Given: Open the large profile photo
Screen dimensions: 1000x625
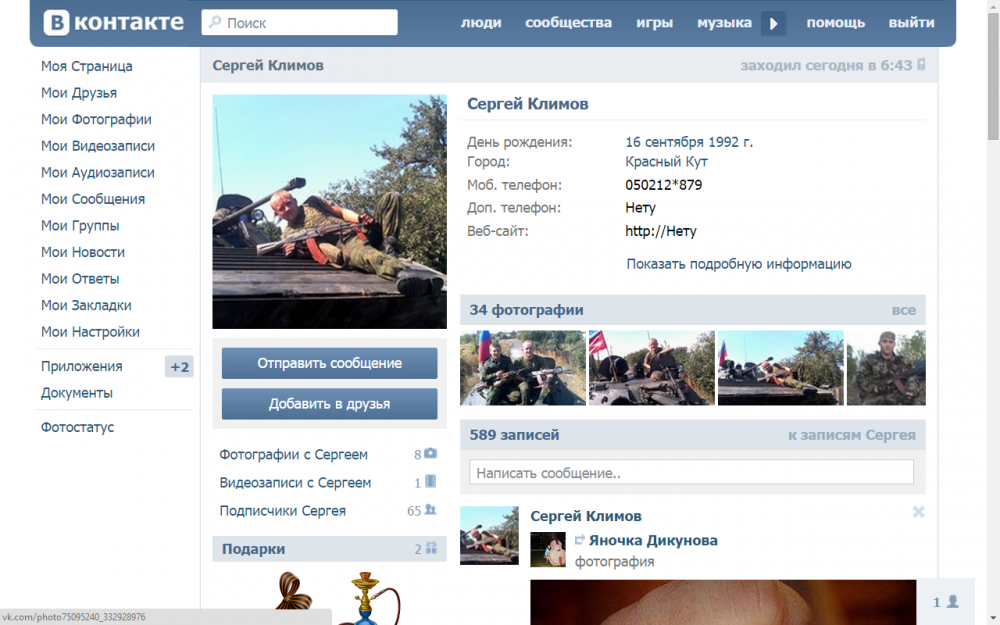Looking at the screenshot, I should click(330, 212).
